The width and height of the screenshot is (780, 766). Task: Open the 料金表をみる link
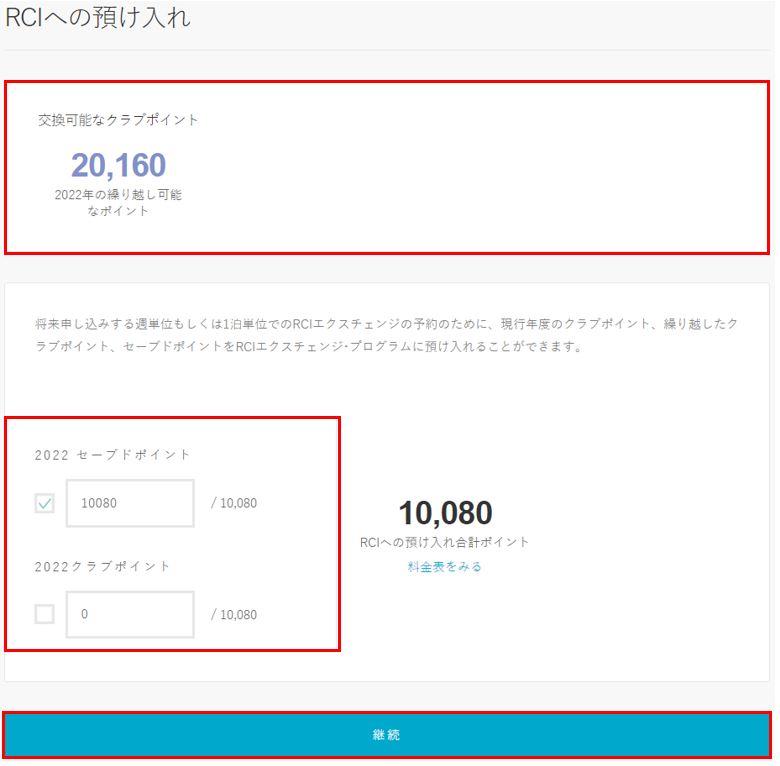(444, 567)
